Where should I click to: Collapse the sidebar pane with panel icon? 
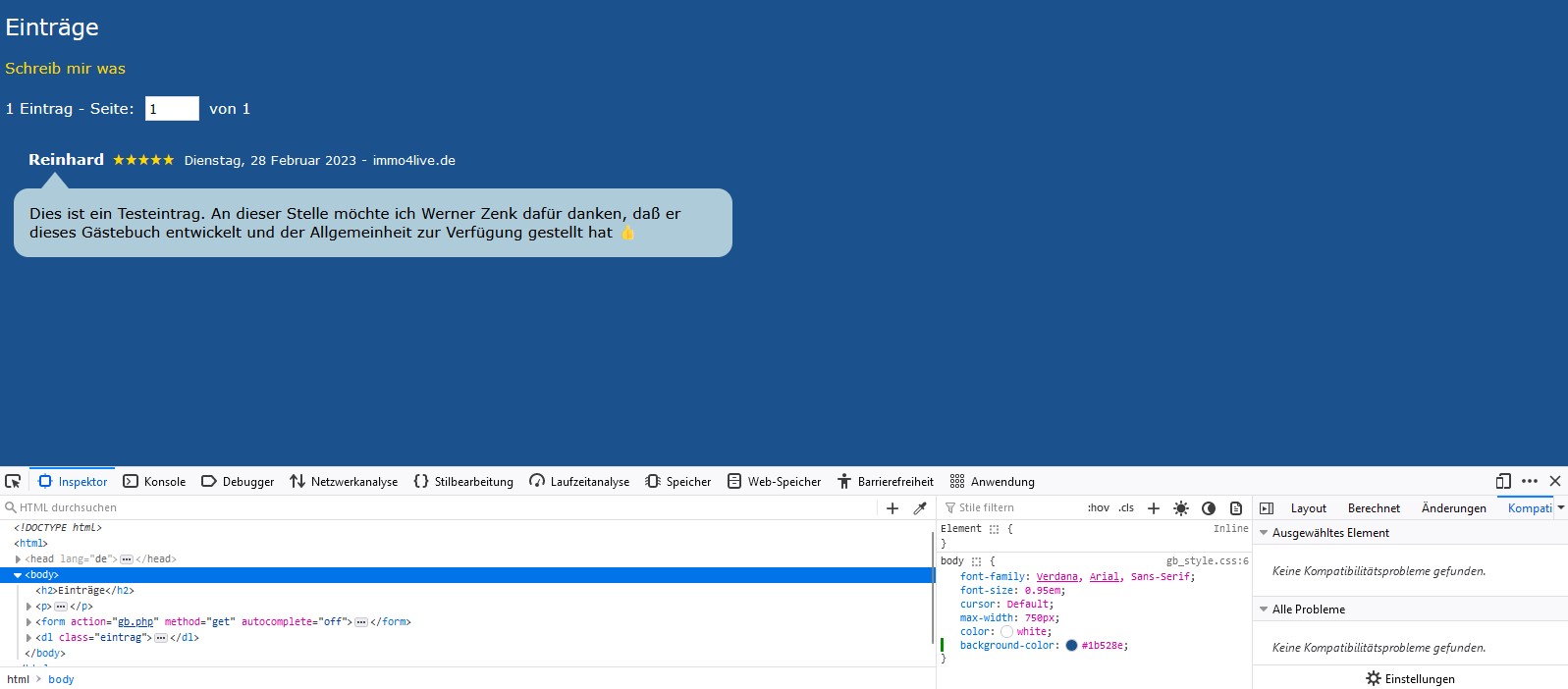click(1267, 508)
